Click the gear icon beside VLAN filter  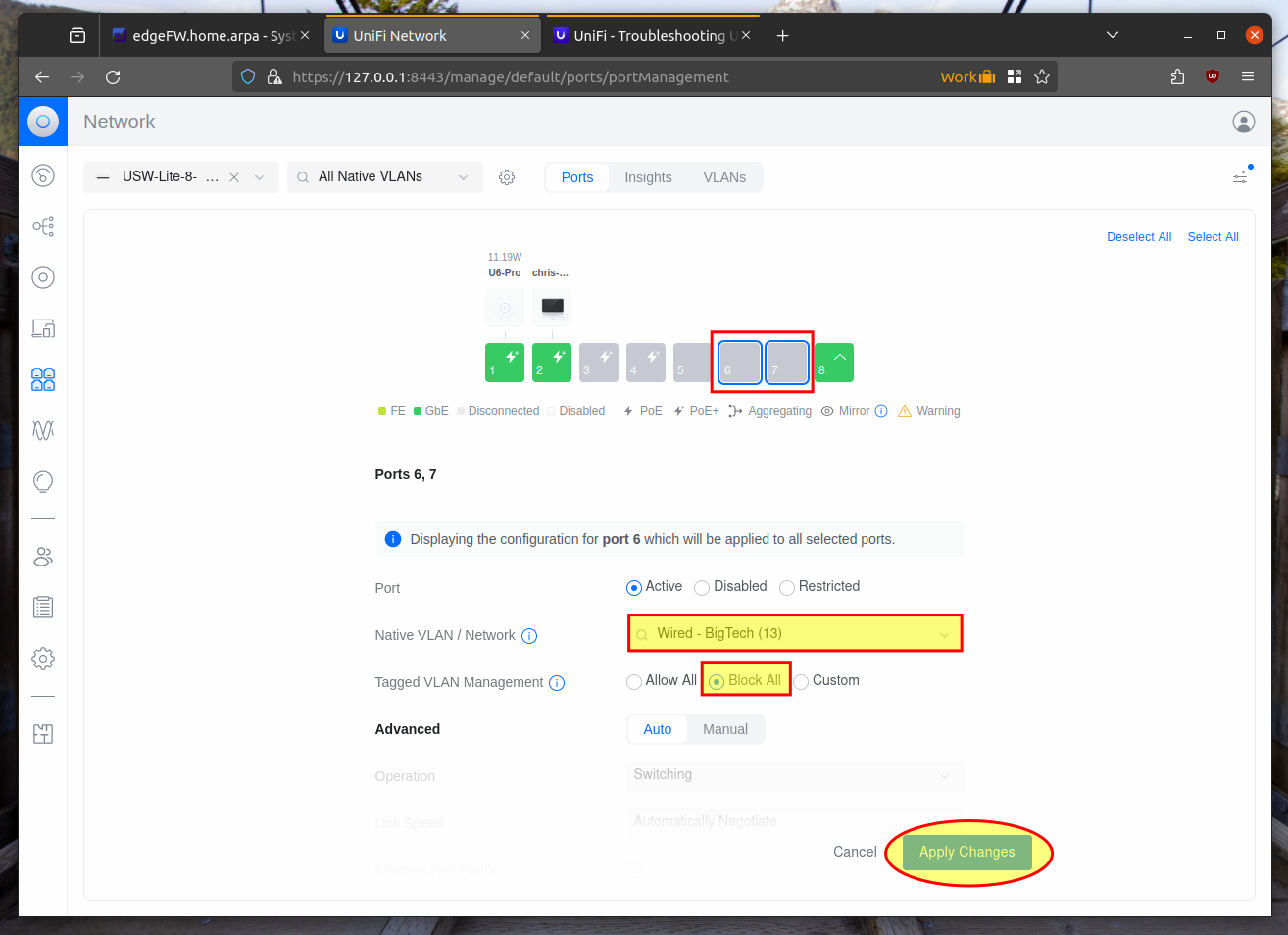tap(507, 177)
